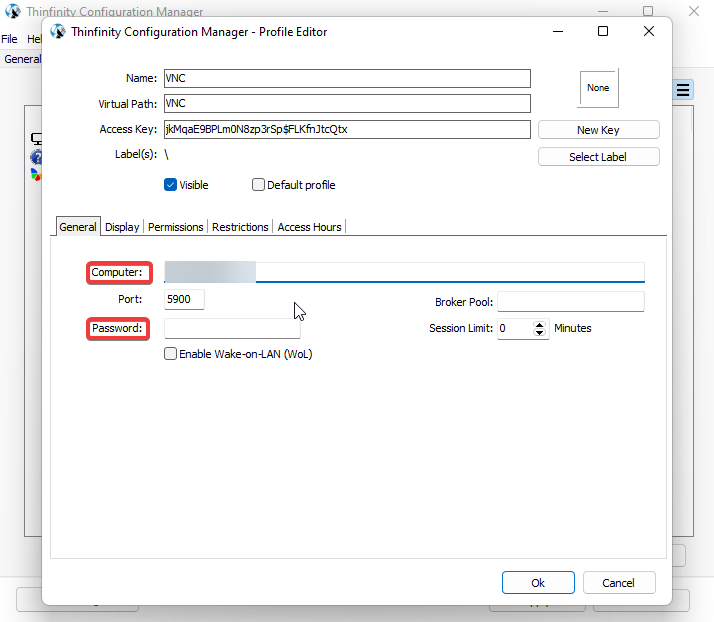
Task: Minimize the Profile Editor window
Action: tap(558, 31)
